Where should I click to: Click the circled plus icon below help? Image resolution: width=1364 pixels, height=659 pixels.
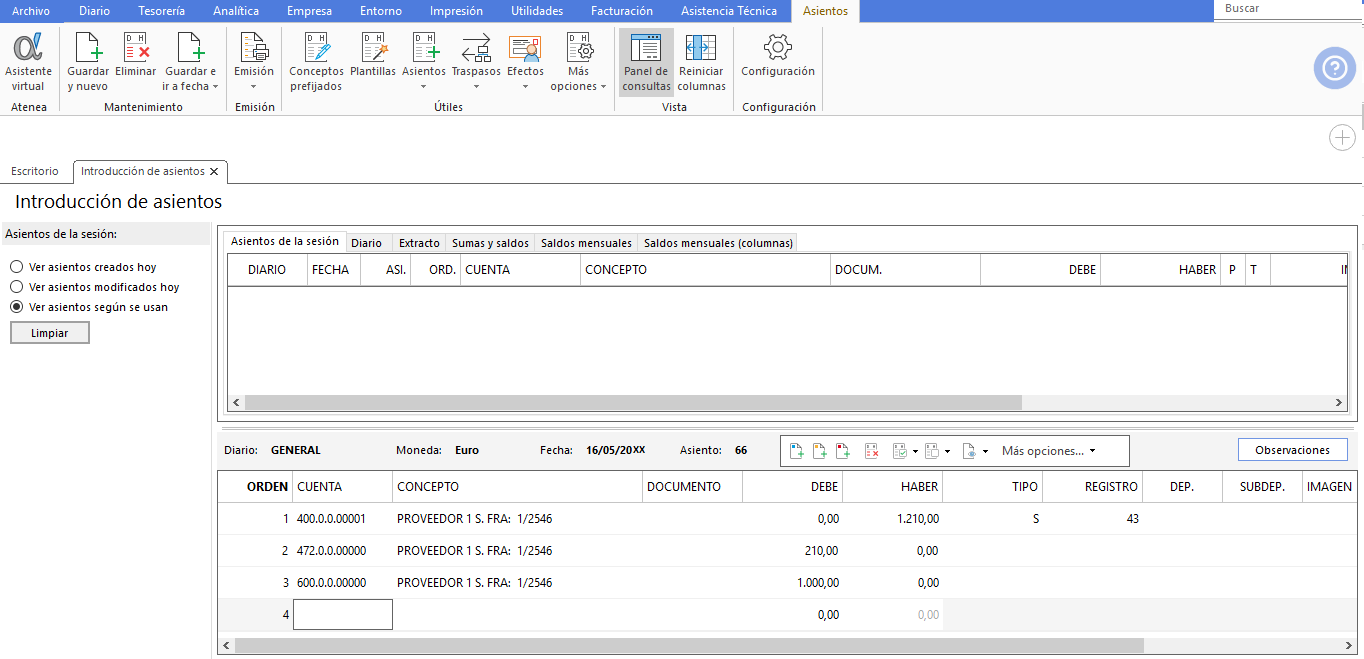[x=1342, y=138]
